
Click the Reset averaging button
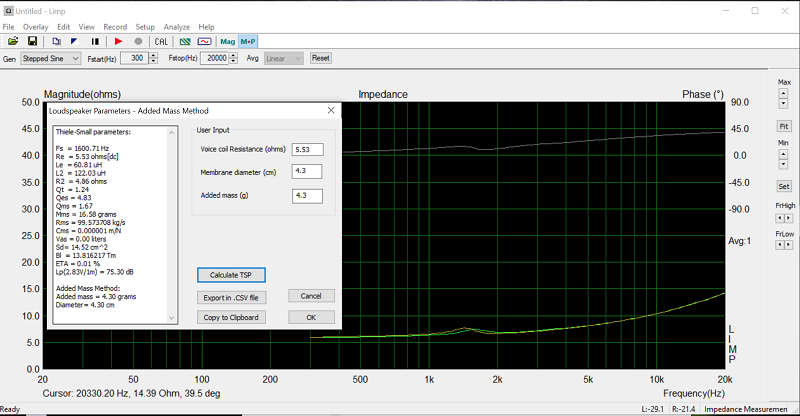(x=320, y=58)
